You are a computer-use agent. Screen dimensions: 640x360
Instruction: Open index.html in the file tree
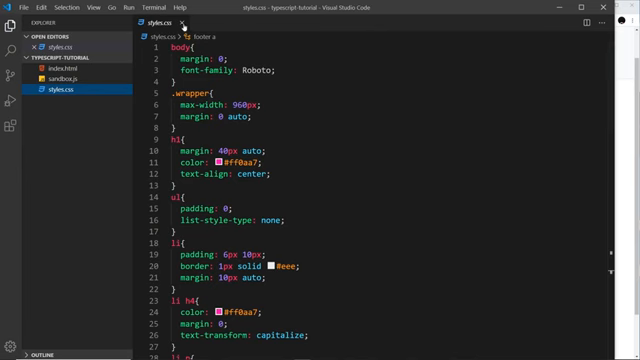point(77,69)
